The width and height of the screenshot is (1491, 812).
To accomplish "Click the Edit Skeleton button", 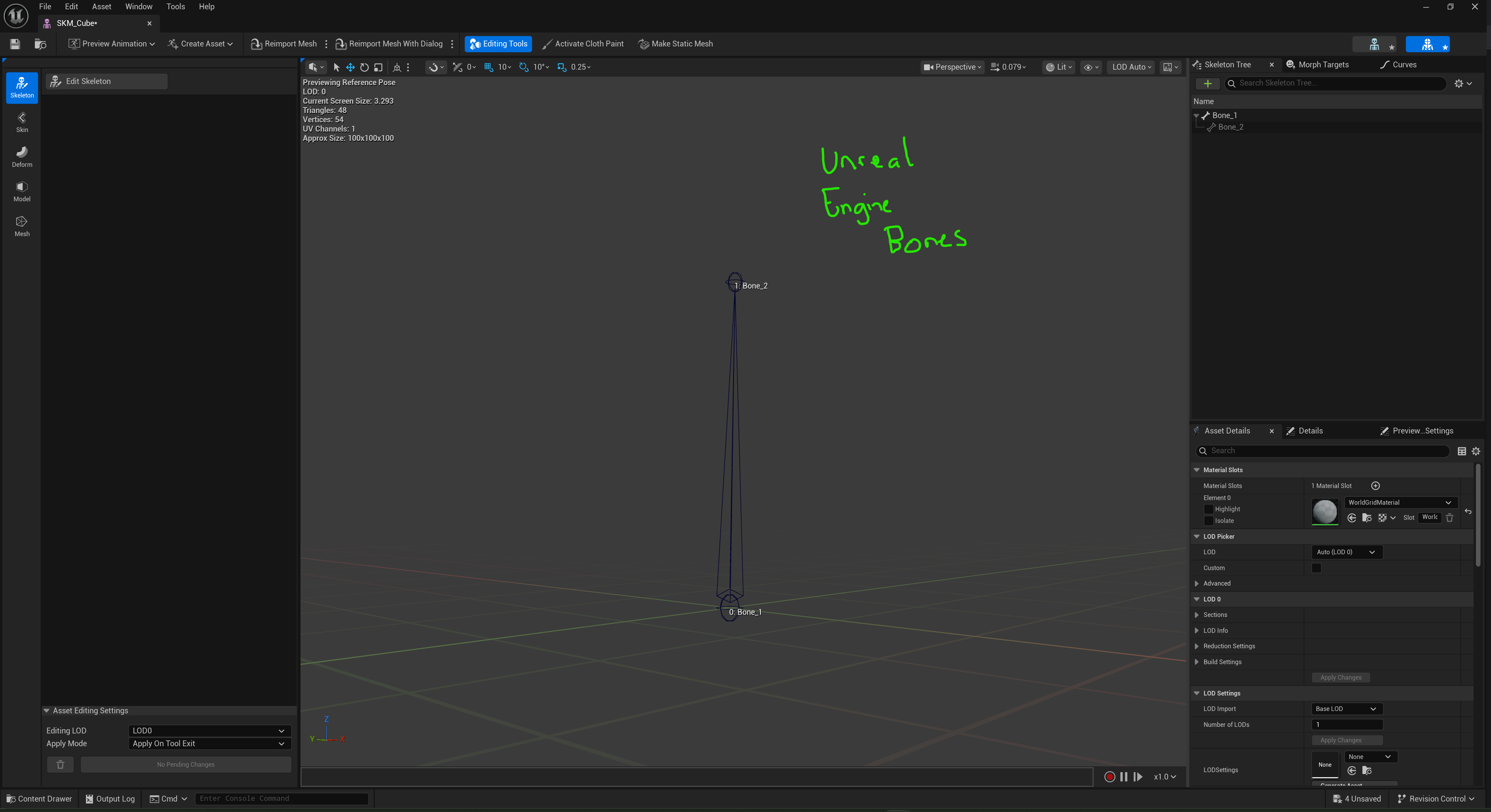I will [x=106, y=82].
